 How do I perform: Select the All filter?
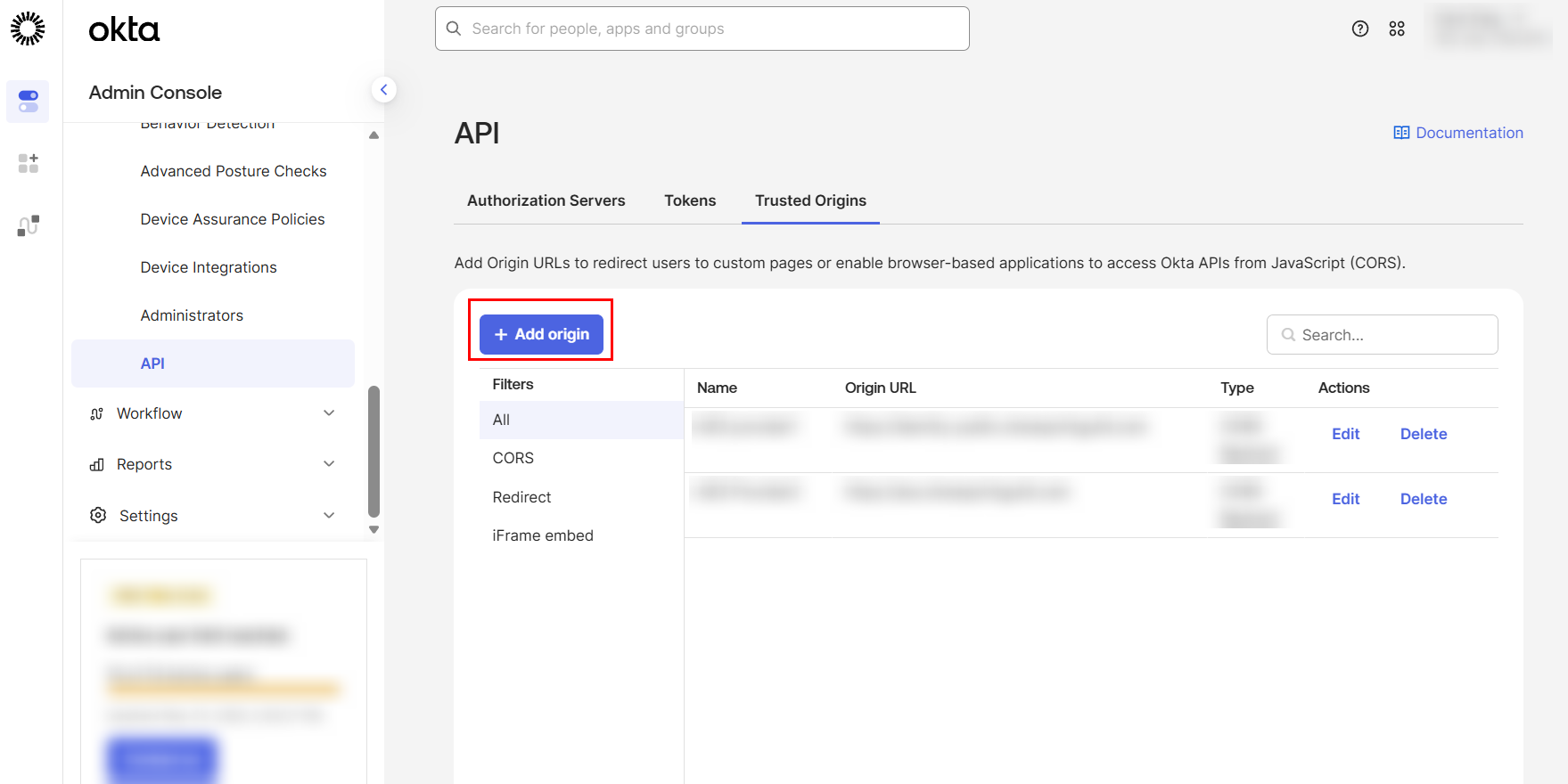click(x=581, y=420)
